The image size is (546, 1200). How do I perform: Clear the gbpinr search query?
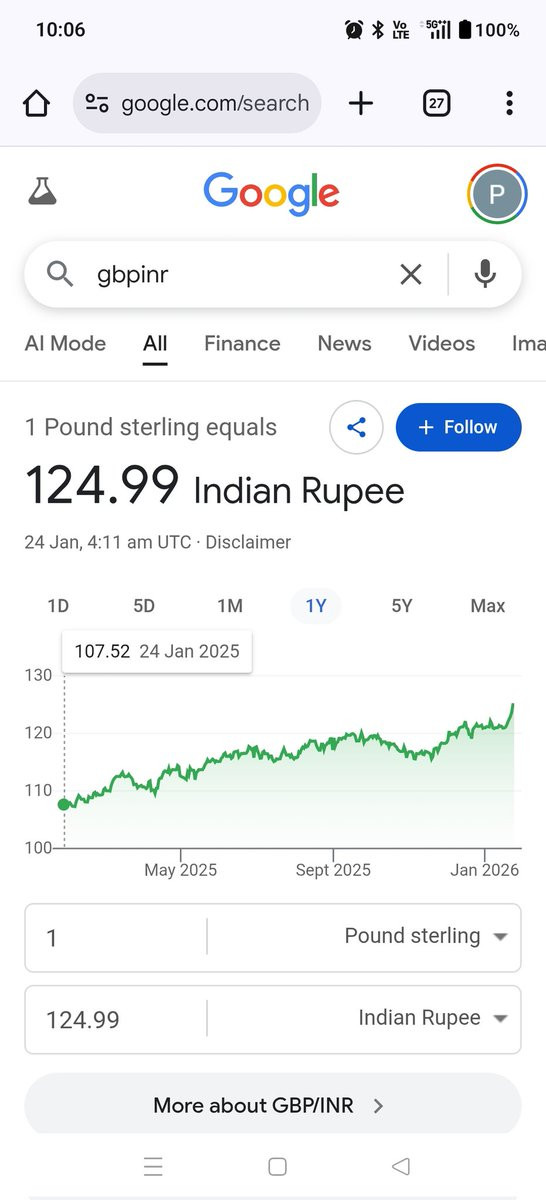[411, 274]
